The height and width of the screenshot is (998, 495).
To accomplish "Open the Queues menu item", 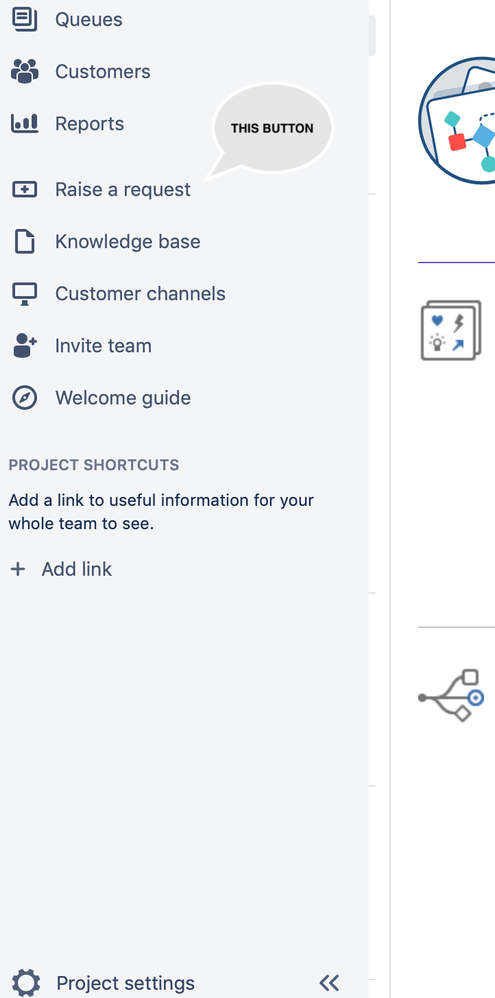I will point(88,19).
